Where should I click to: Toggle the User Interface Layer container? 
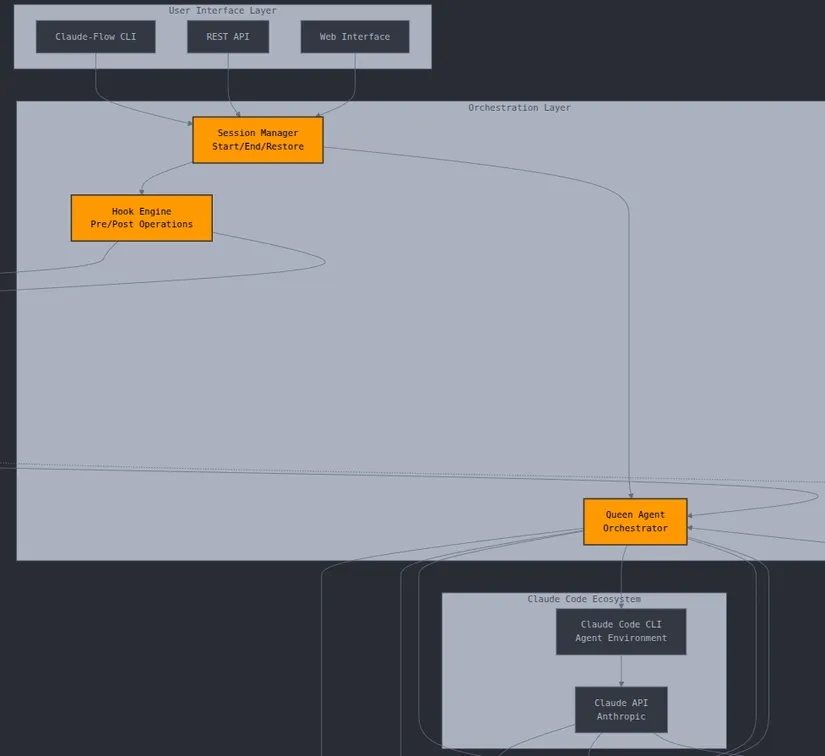222,10
